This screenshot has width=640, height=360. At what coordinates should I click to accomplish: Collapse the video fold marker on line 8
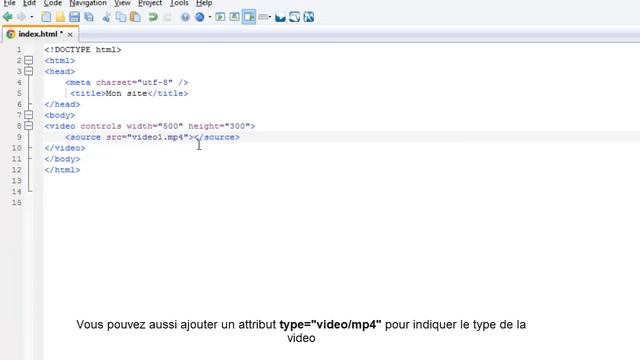[29, 126]
